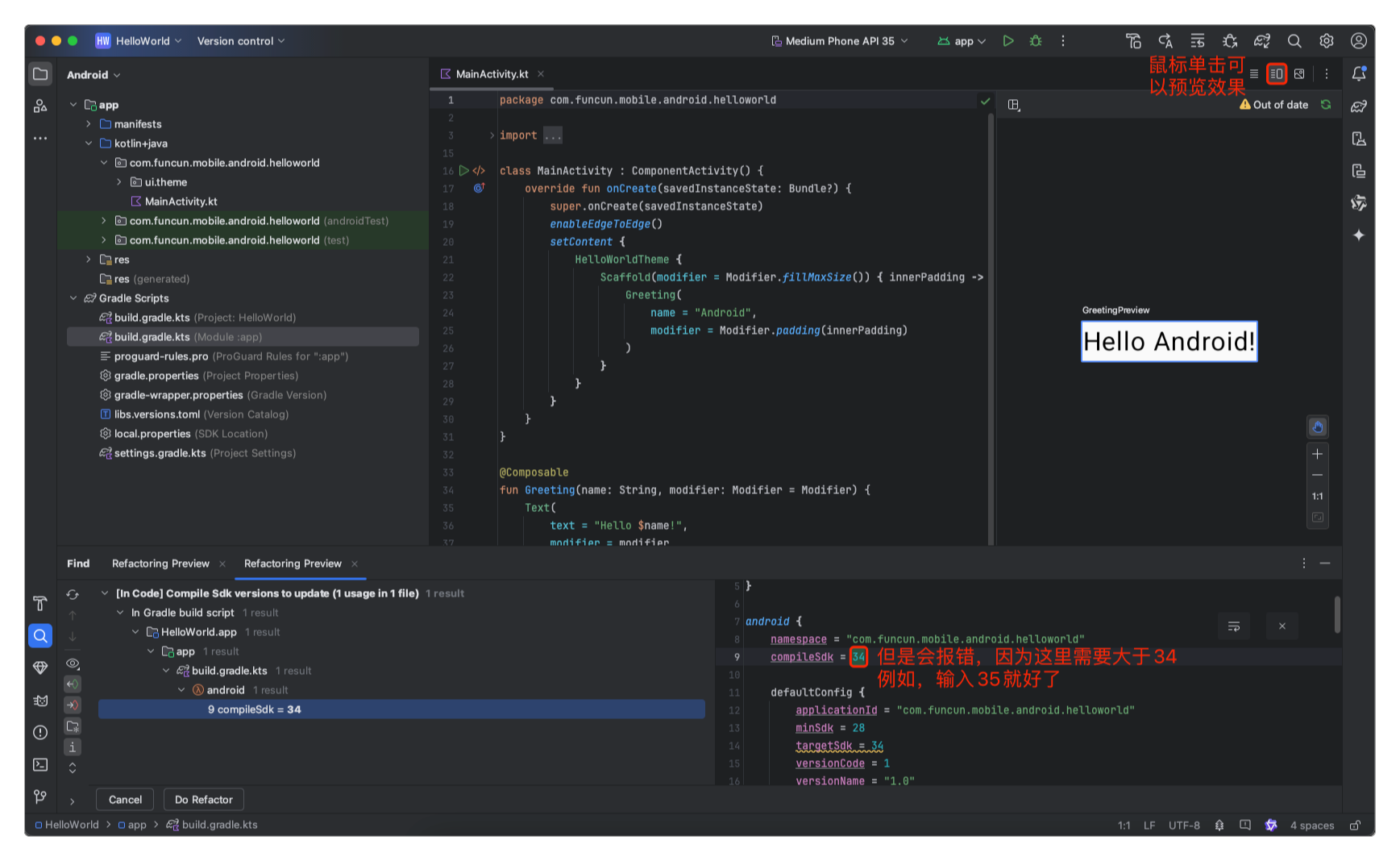The height and width of the screenshot is (861, 1400).
Task: Switch to first Refactoring Preview tab
Action: tap(160, 564)
